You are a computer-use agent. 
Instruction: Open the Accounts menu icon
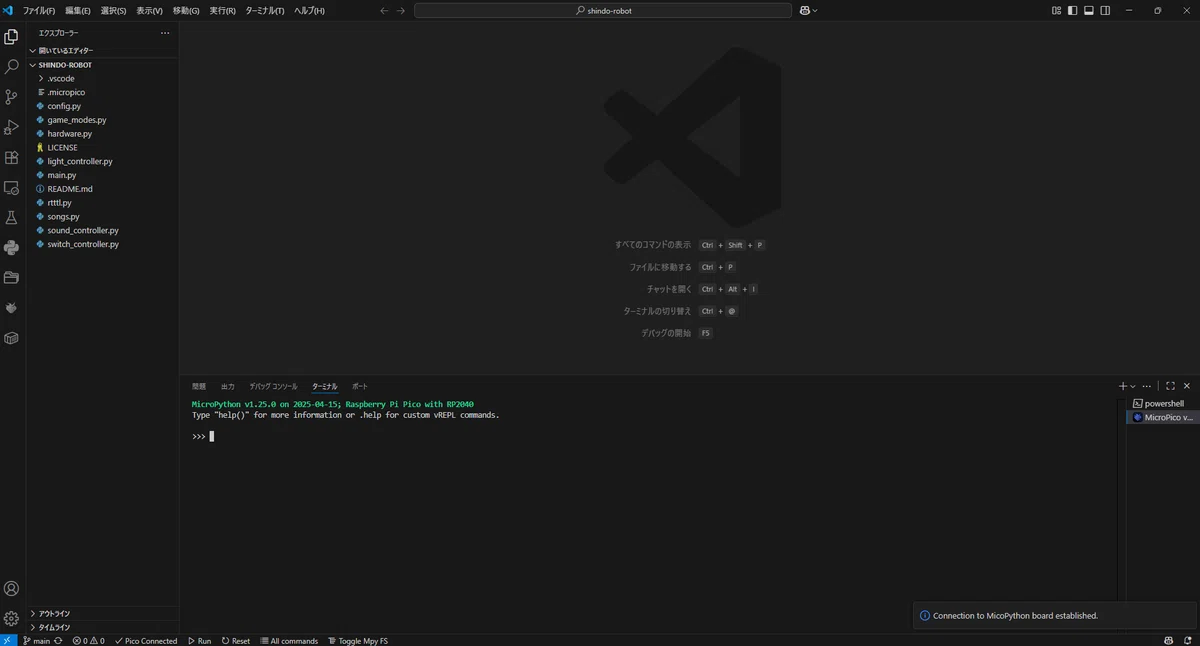11,589
